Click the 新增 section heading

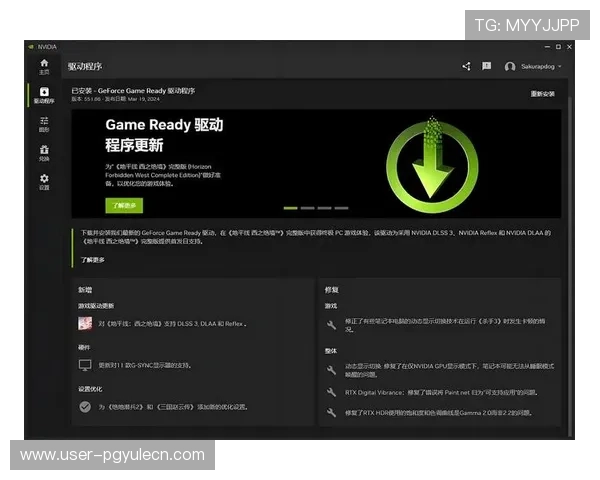(85, 290)
